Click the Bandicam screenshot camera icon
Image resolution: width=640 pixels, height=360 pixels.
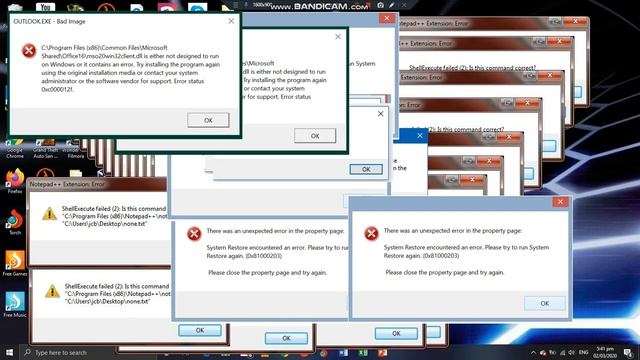pos(380,5)
